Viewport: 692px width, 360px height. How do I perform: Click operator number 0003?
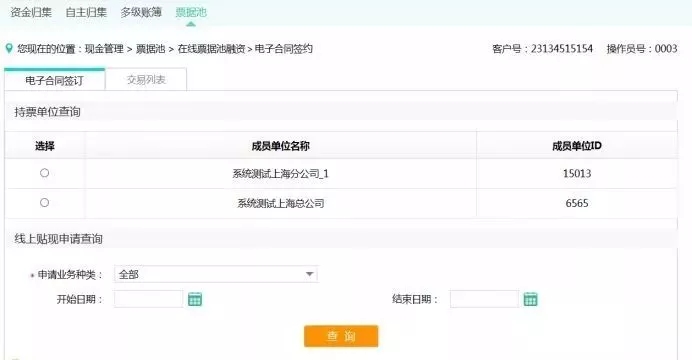tap(666, 49)
